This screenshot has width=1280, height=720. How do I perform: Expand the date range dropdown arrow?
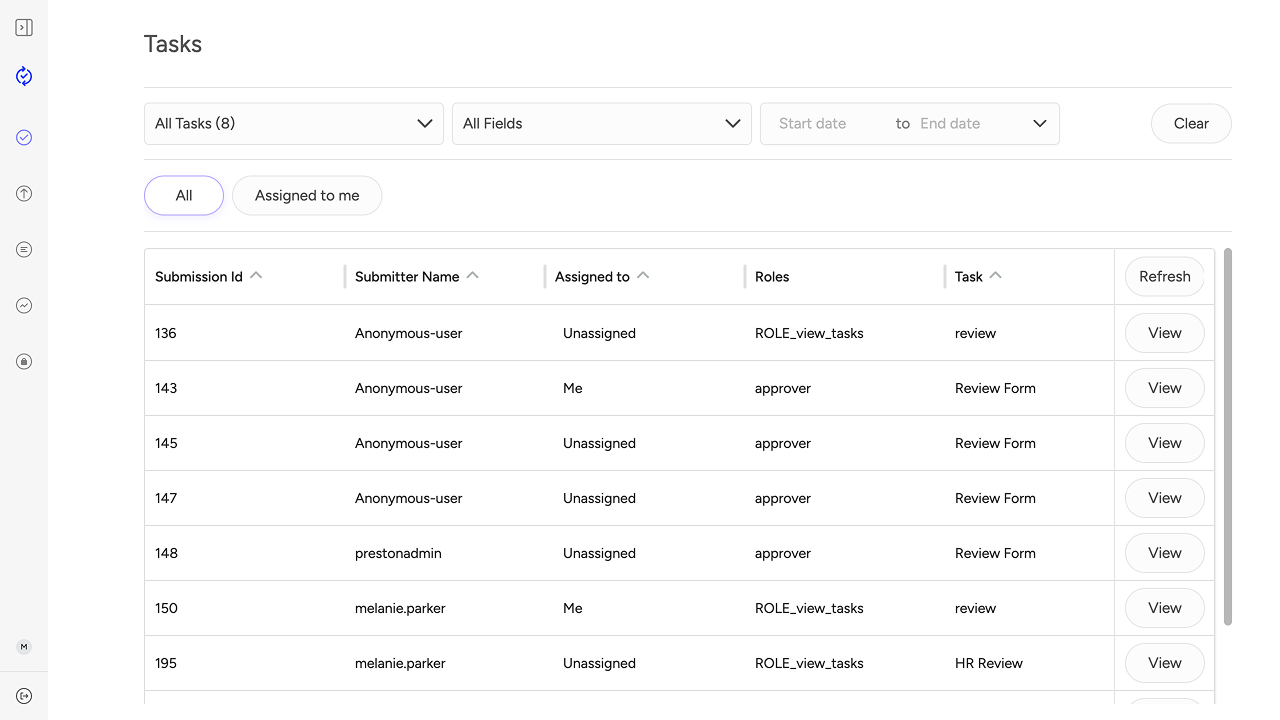point(1040,124)
